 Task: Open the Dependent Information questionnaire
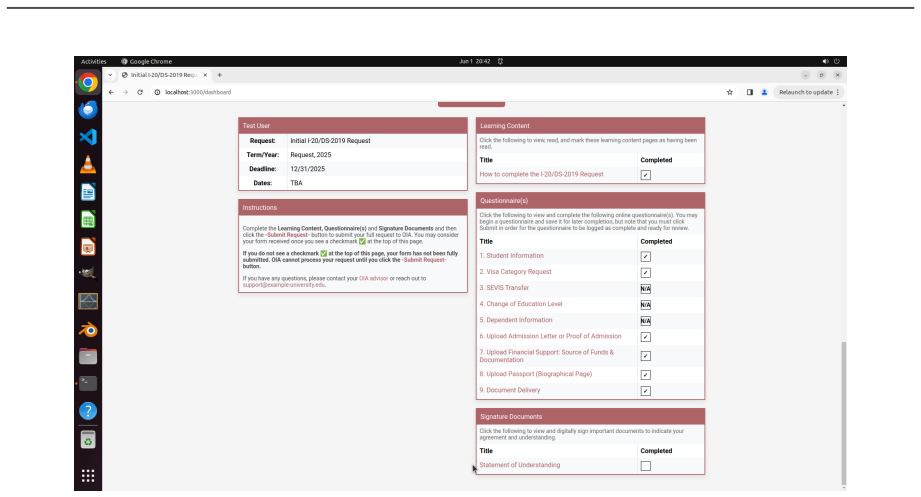(x=516, y=320)
